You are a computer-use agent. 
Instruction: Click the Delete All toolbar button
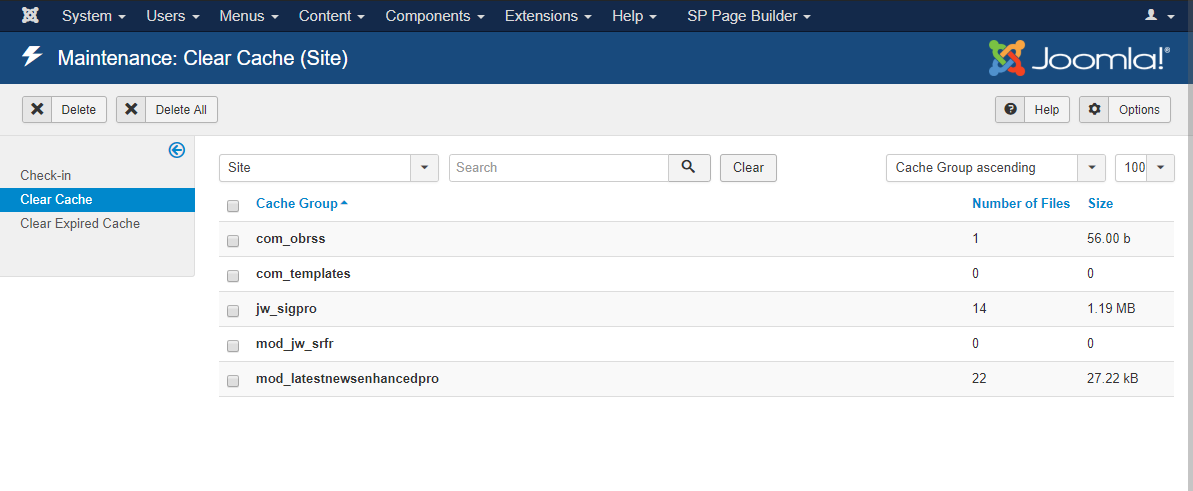coord(166,110)
